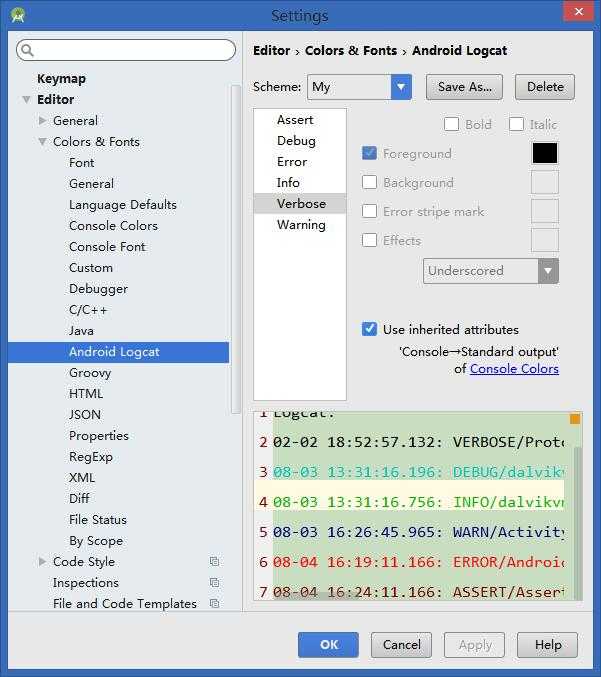Select Warning in the log level list

(x=300, y=225)
